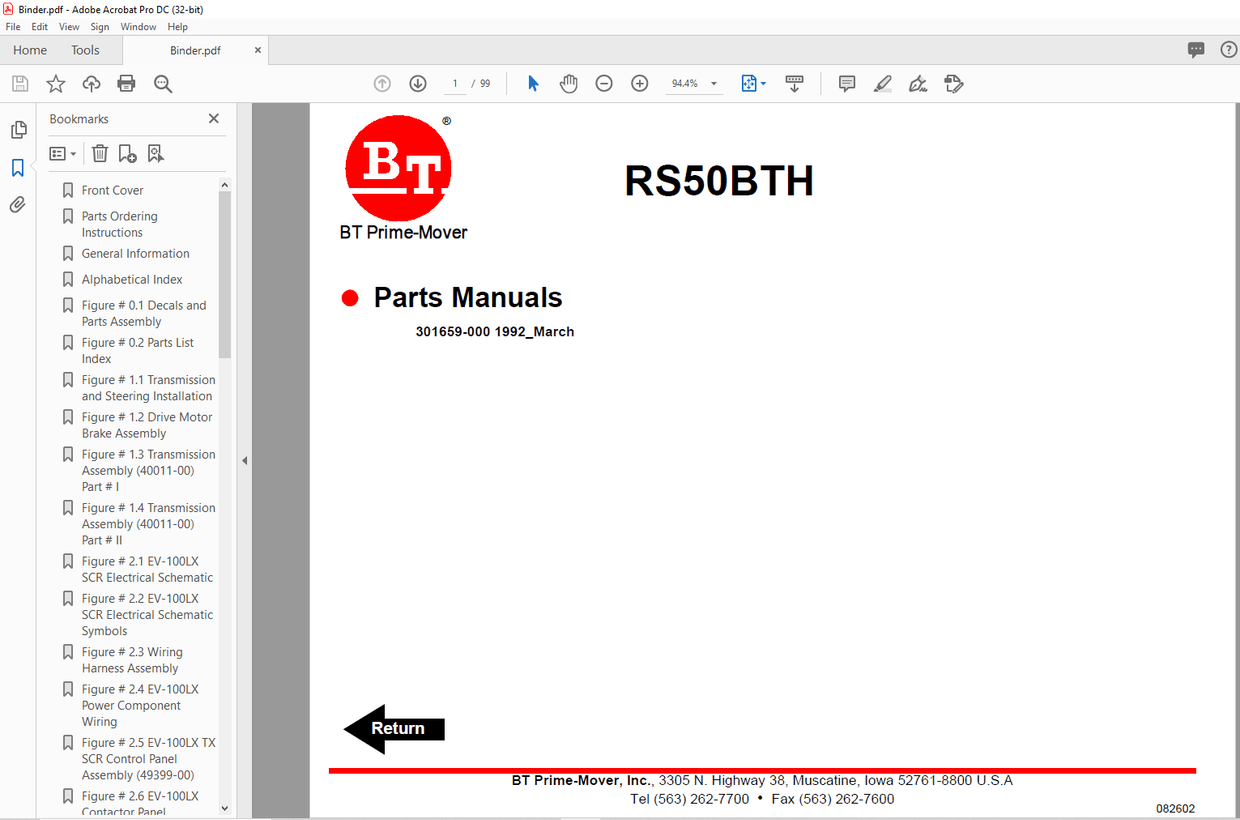Create a New Bookmark
This screenshot has width=1240, height=820.
[126, 152]
